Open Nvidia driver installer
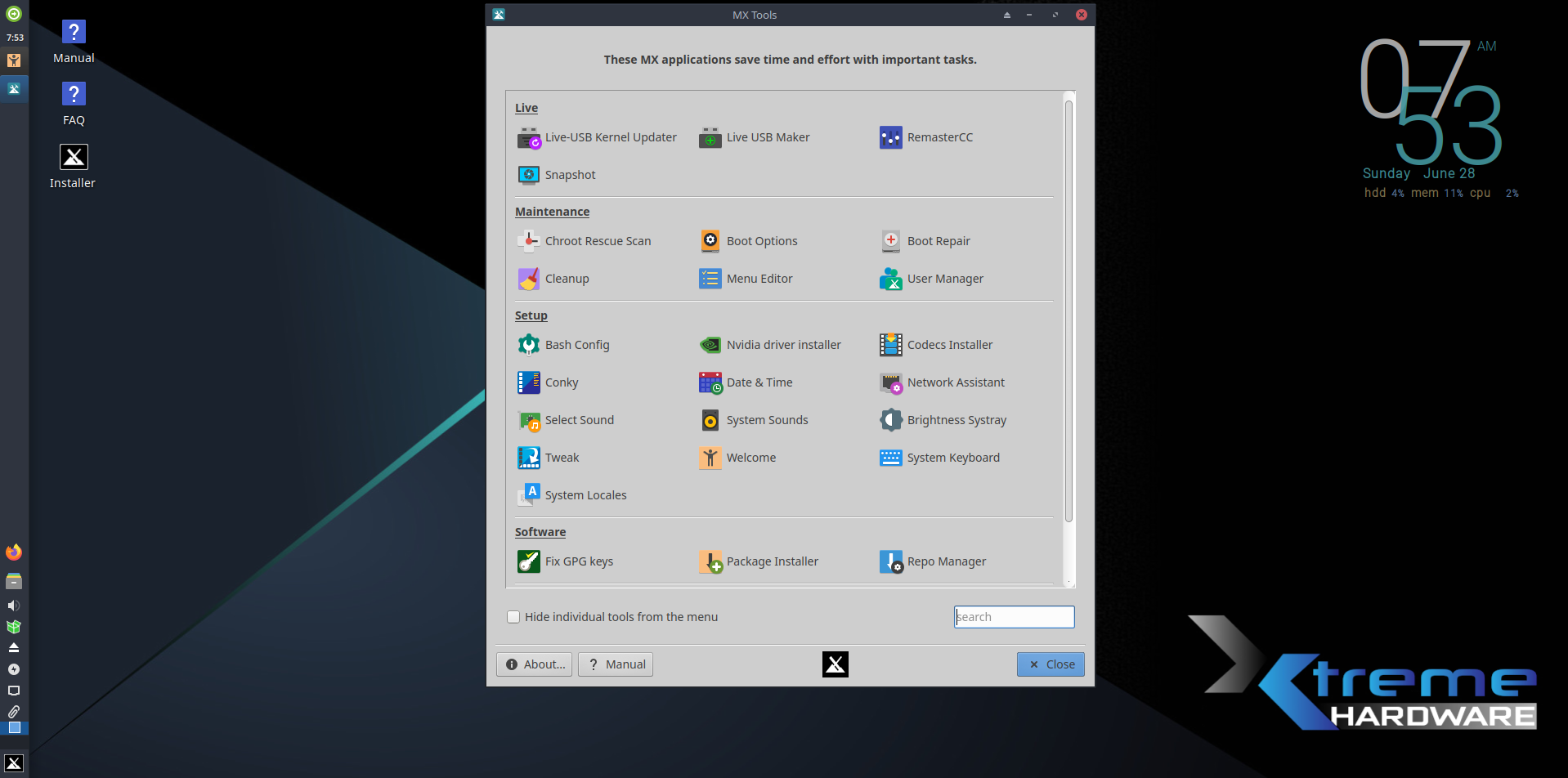The width and height of the screenshot is (1568, 778). (x=770, y=346)
